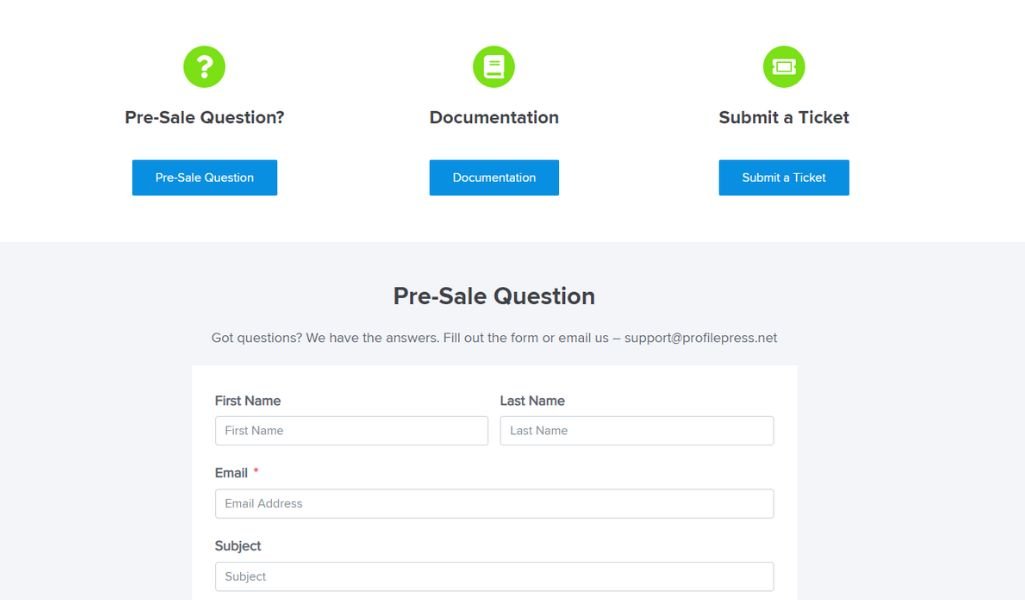
Task: Click the large "Pre-Sale Question" form title
Action: [494, 296]
